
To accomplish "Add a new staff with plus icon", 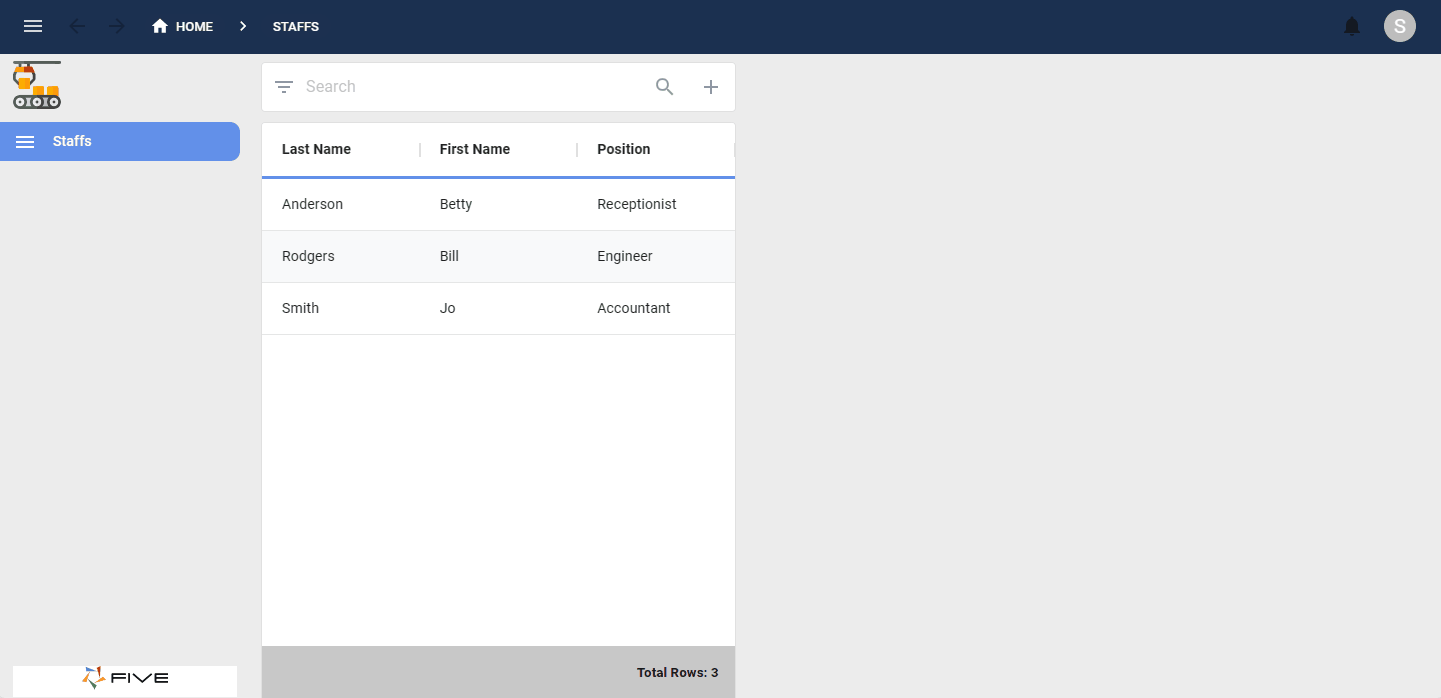I will pyautogui.click(x=711, y=87).
